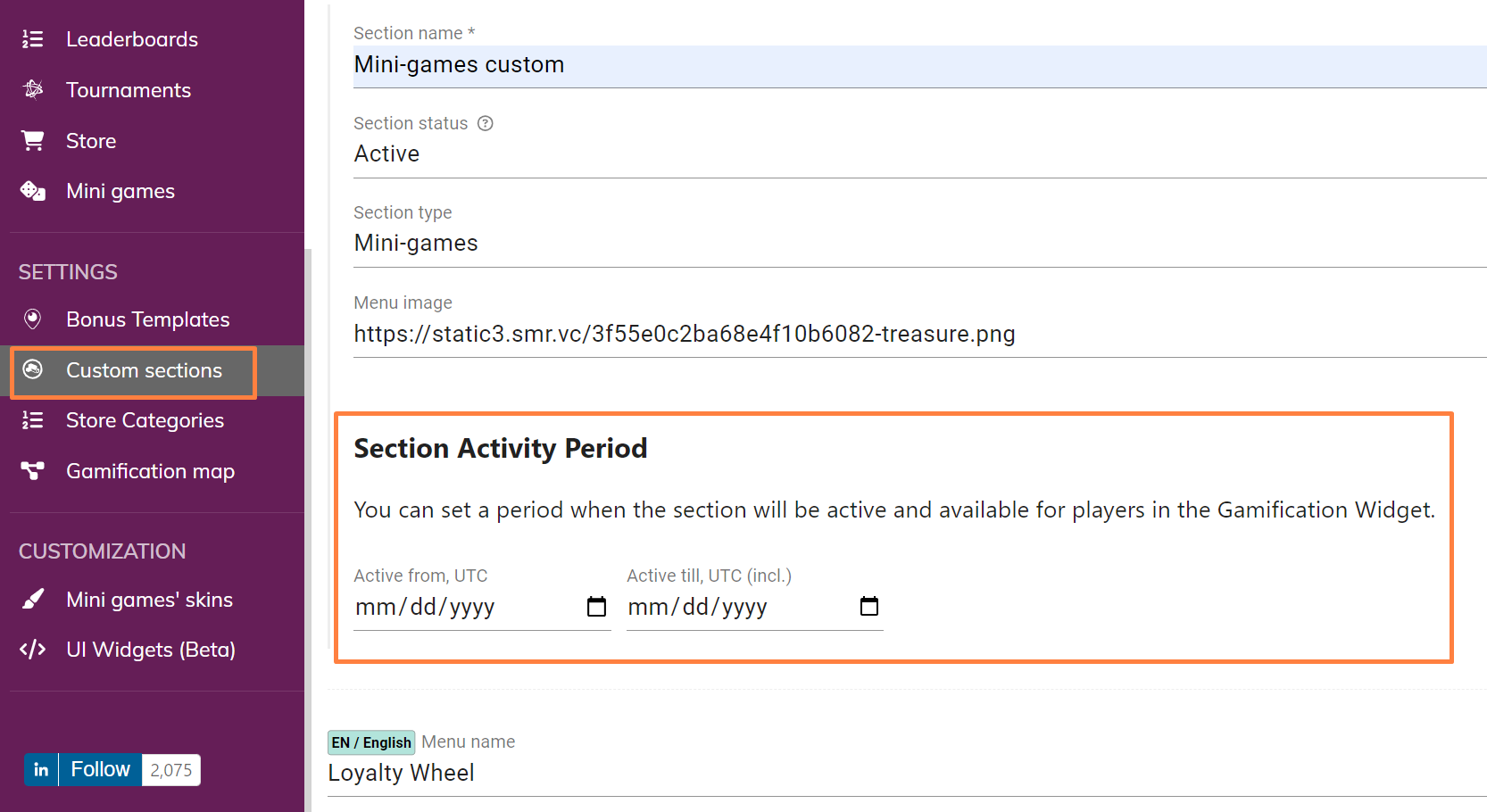The height and width of the screenshot is (812, 1487).
Task: Open the Section status dropdown
Action: 919,154
